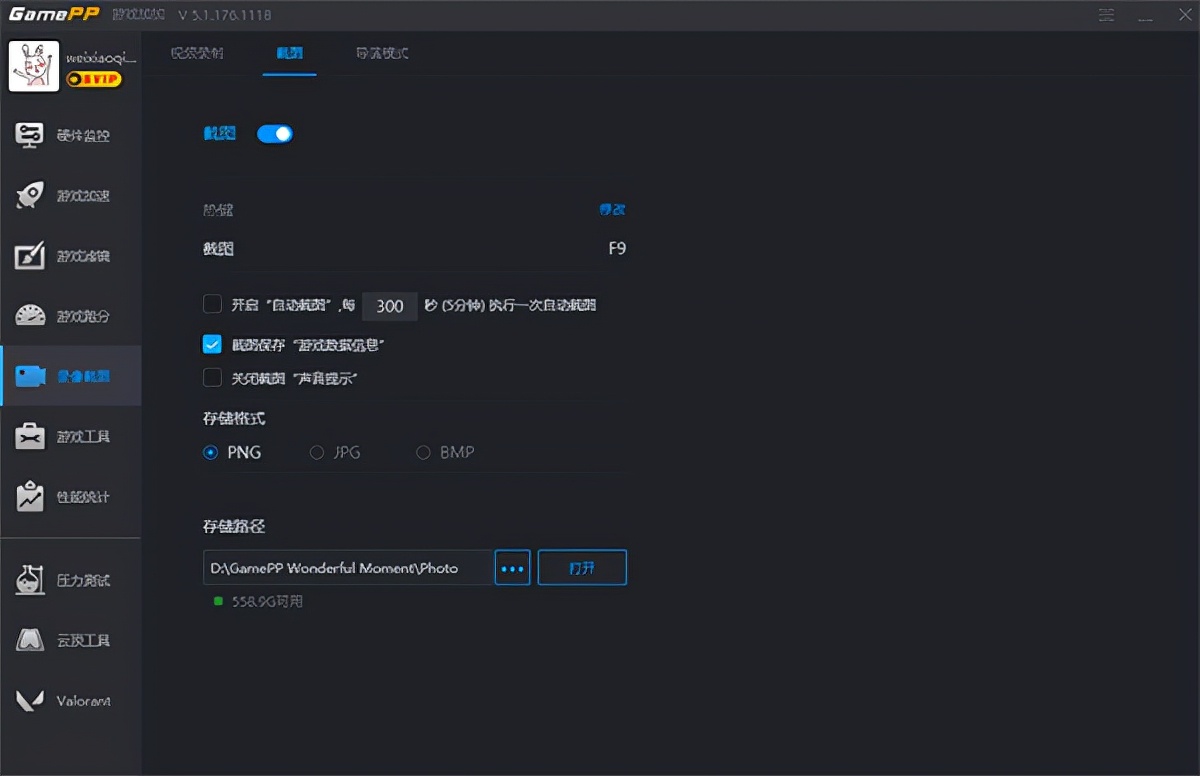
Task: Disable the screenshot feature master switch
Action: click(x=274, y=133)
